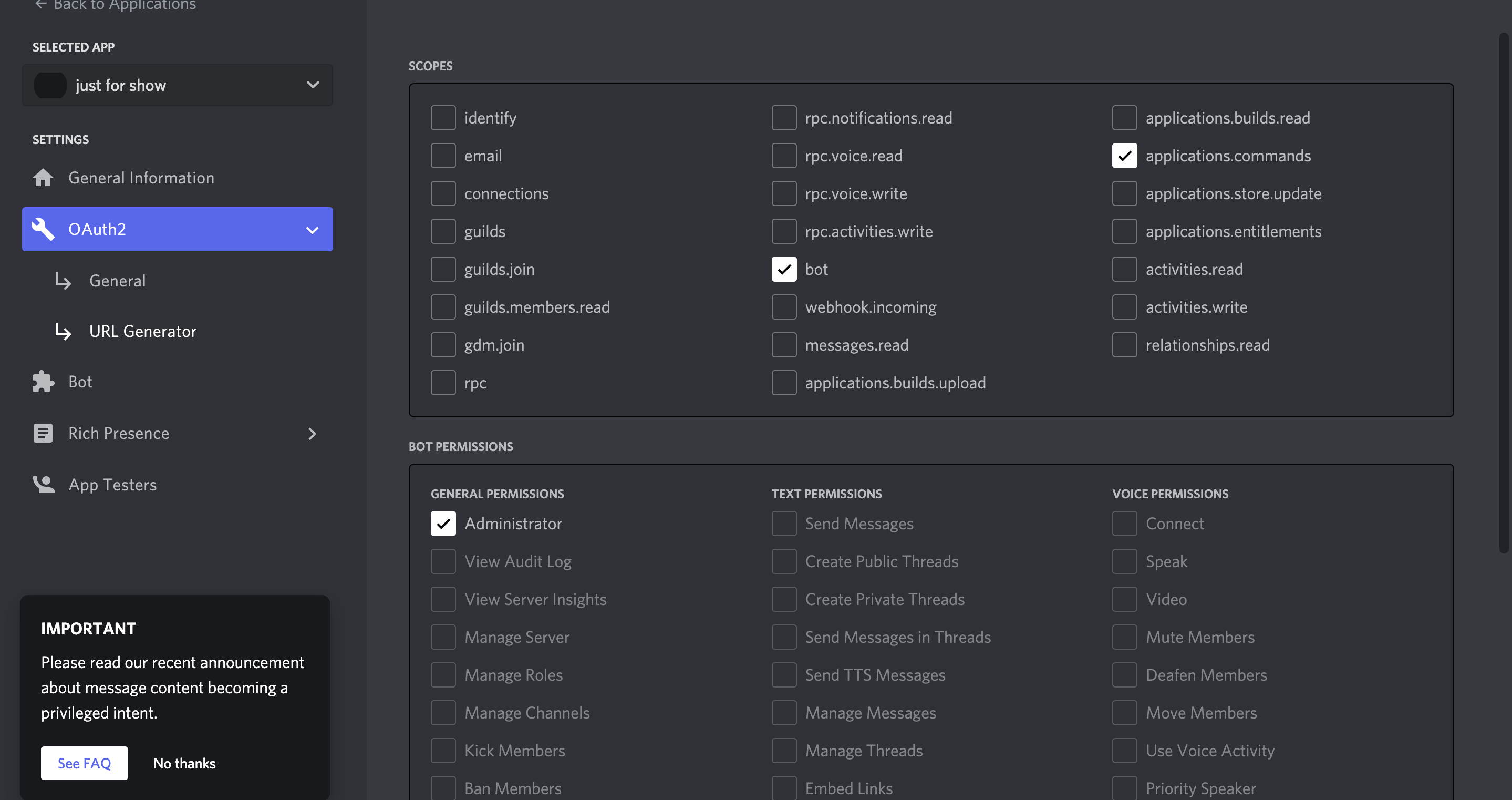Click the back arrow to Applications
Screen dimensions: 1512x800
pyautogui.click(x=40, y=5)
